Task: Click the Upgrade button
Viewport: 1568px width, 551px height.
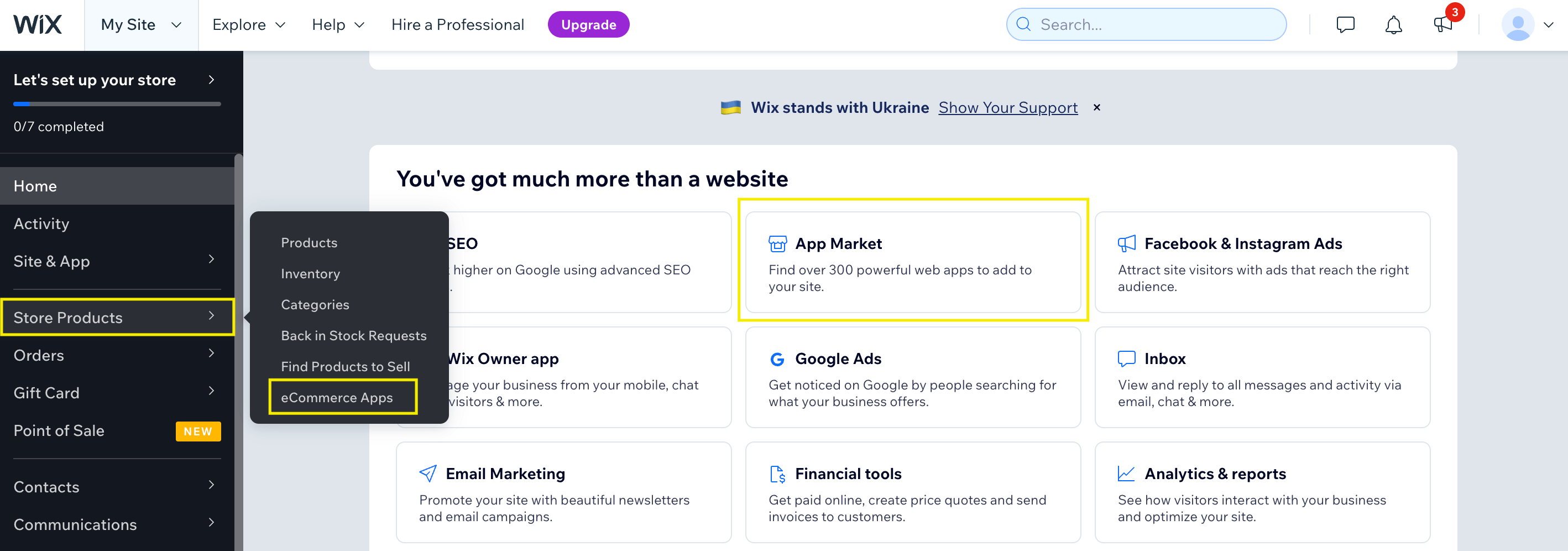Action: pos(589,25)
